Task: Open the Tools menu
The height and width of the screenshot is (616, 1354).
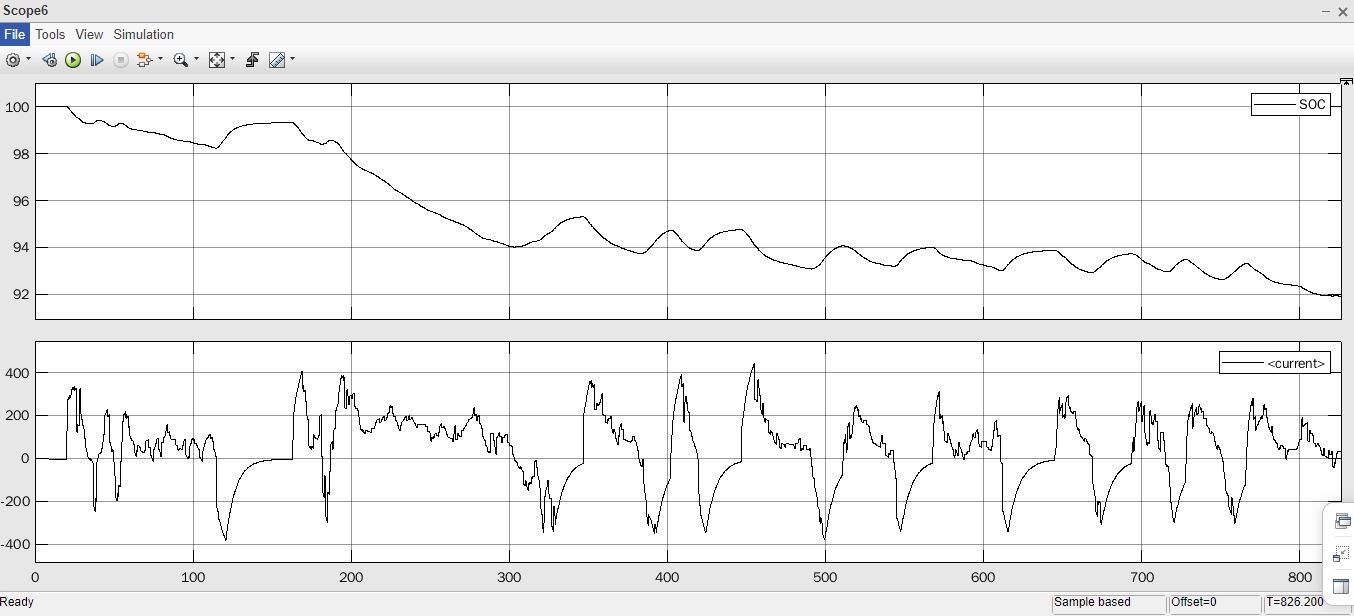Action: [x=50, y=34]
